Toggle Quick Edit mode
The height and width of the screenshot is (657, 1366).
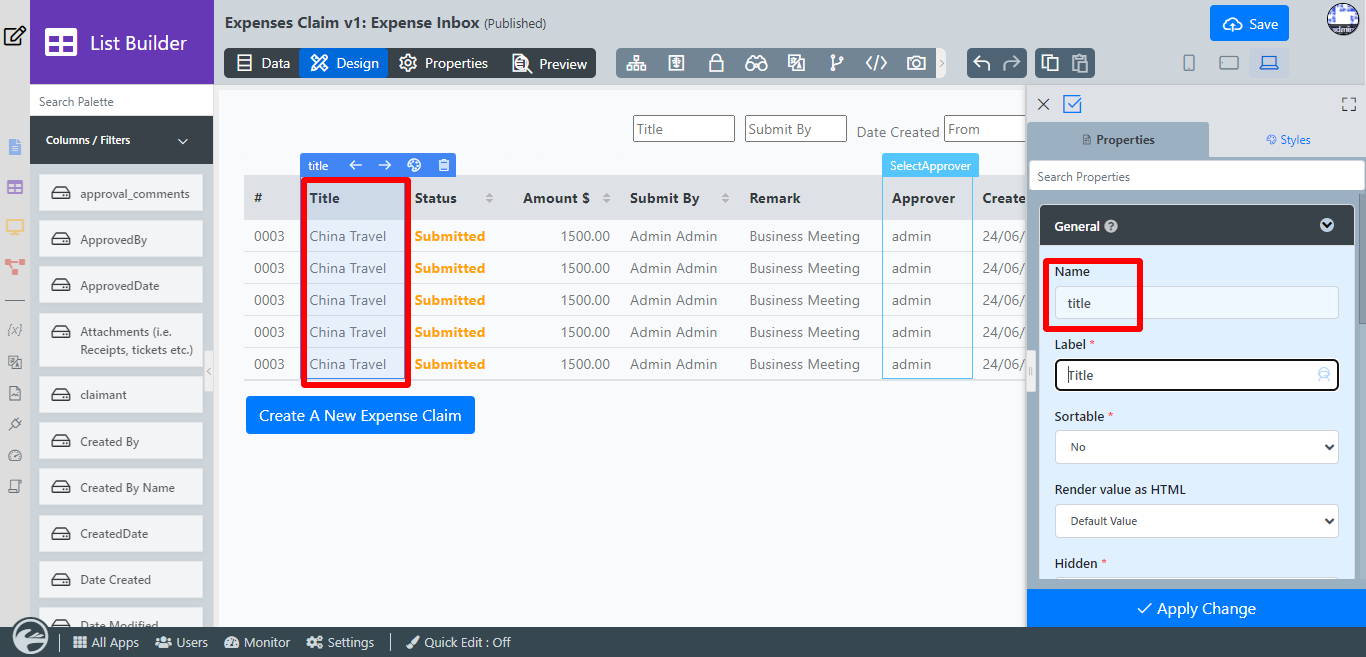tap(458, 642)
